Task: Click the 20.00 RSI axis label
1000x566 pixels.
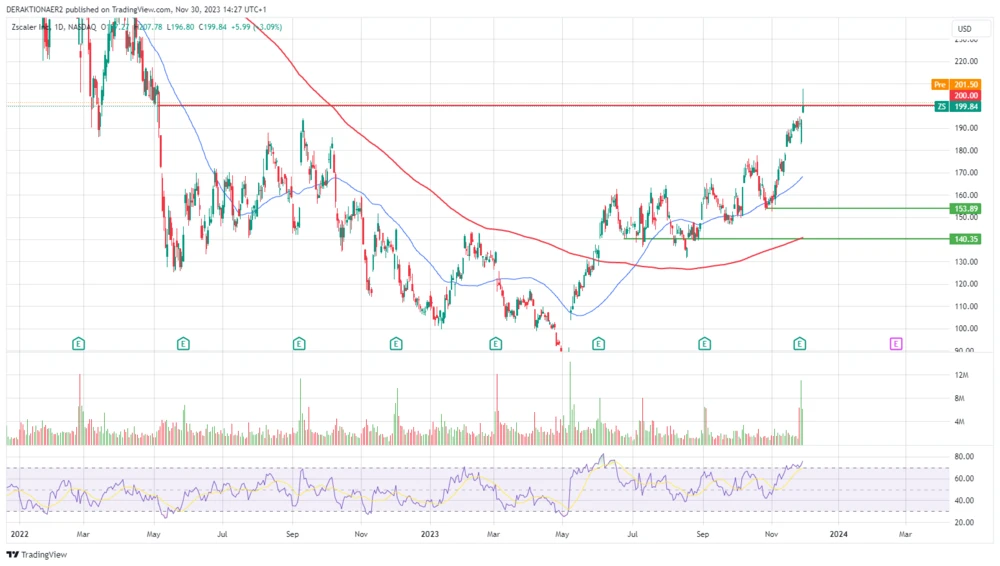Action: point(964,522)
